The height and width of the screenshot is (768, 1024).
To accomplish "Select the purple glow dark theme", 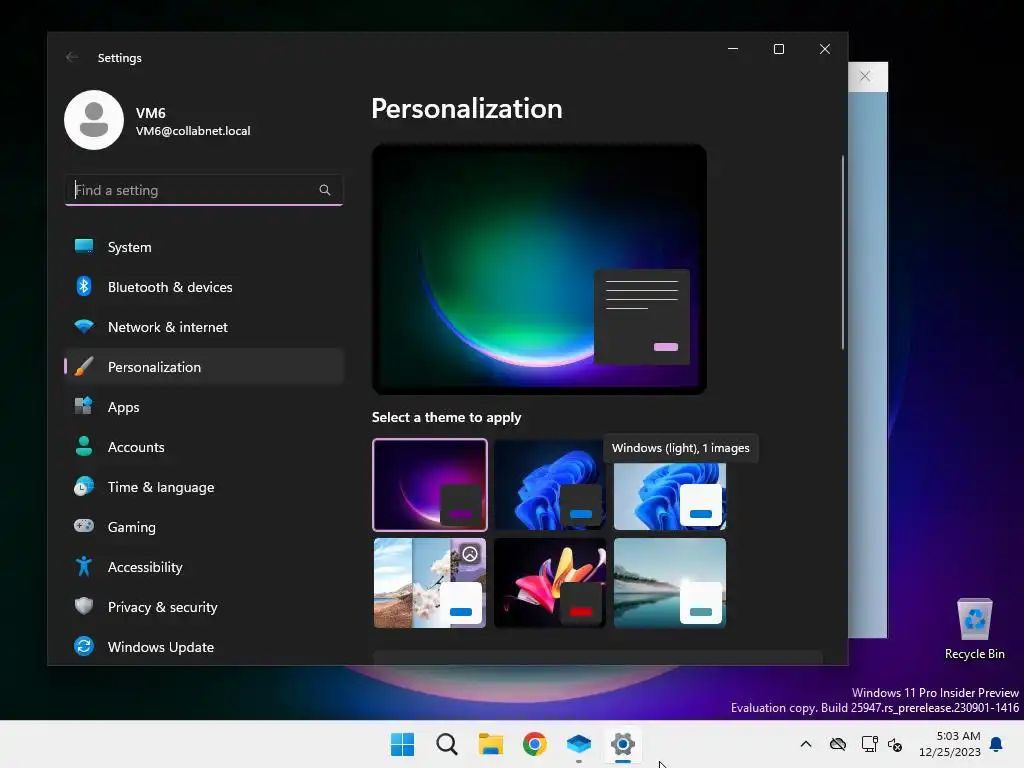I will 430,485.
